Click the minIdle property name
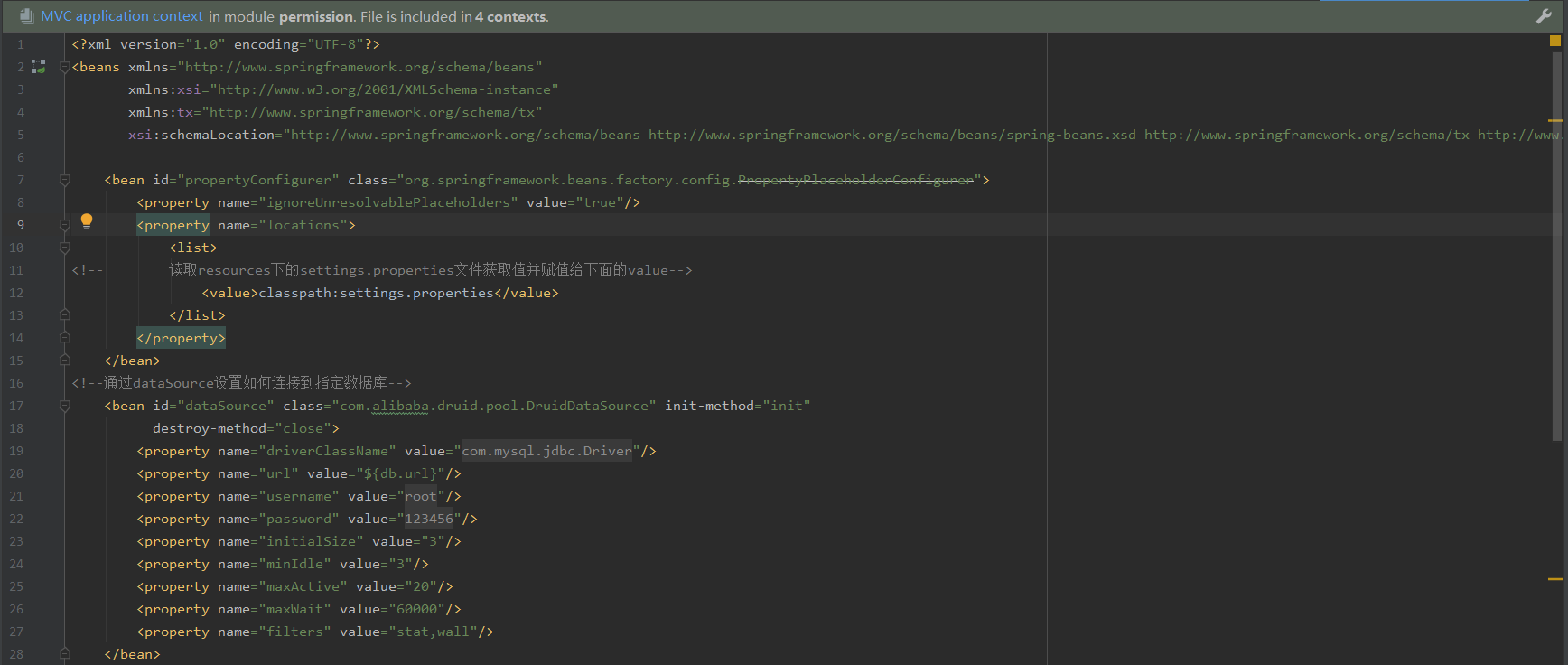1568x665 pixels. click(x=295, y=564)
